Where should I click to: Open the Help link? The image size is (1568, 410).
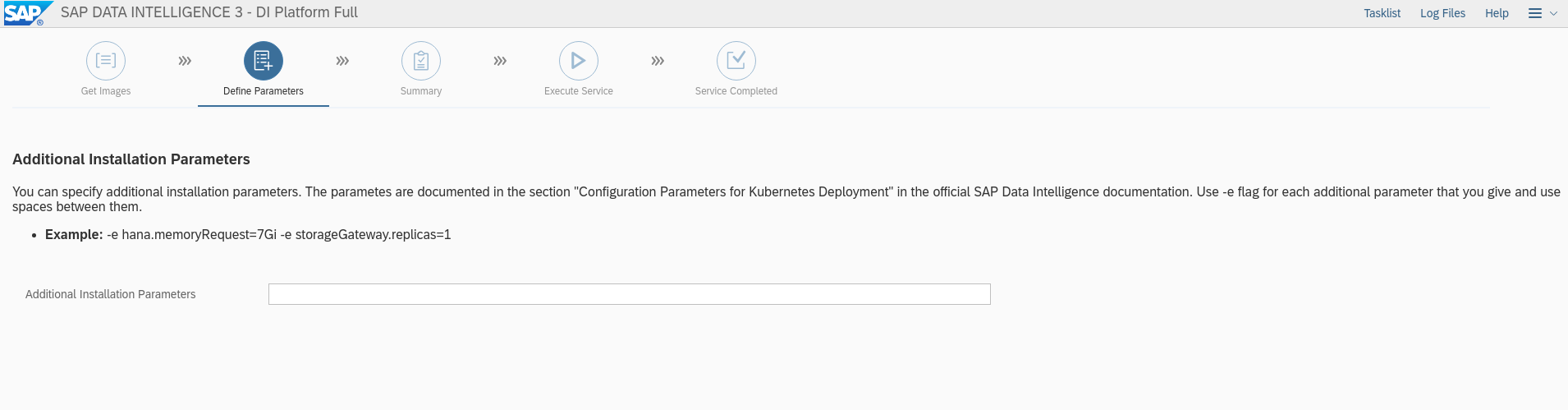[1497, 13]
